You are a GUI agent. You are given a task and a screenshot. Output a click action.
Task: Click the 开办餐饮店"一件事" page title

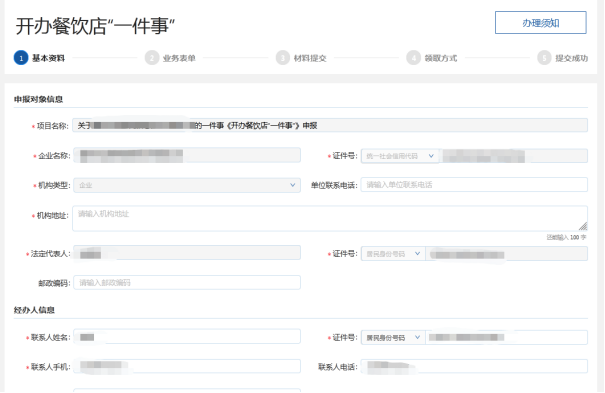point(95,26)
